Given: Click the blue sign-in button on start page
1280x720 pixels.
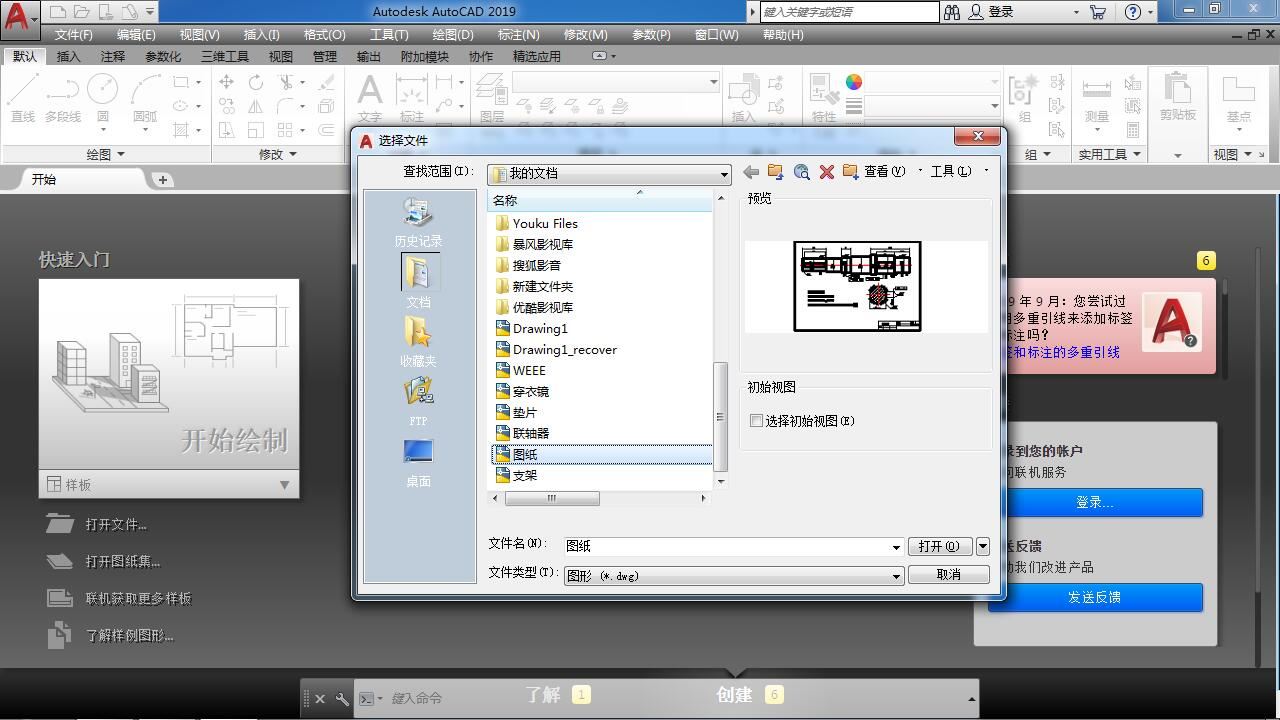Looking at the screenshot, I should [1095, 503].
